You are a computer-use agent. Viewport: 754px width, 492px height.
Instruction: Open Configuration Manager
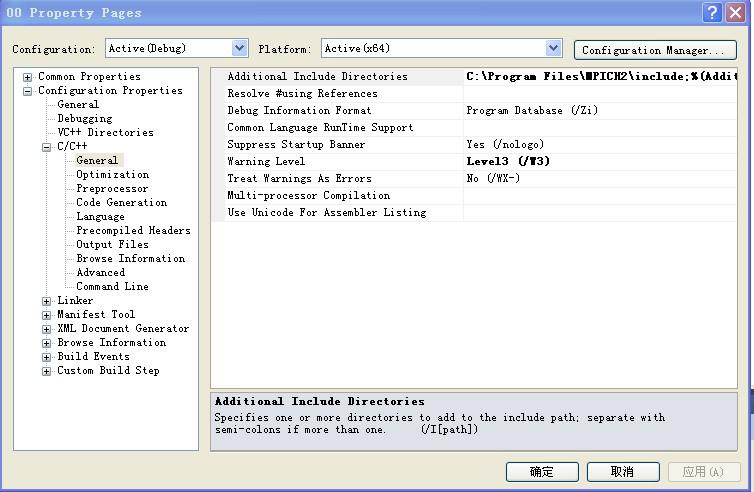click(655, 50)
